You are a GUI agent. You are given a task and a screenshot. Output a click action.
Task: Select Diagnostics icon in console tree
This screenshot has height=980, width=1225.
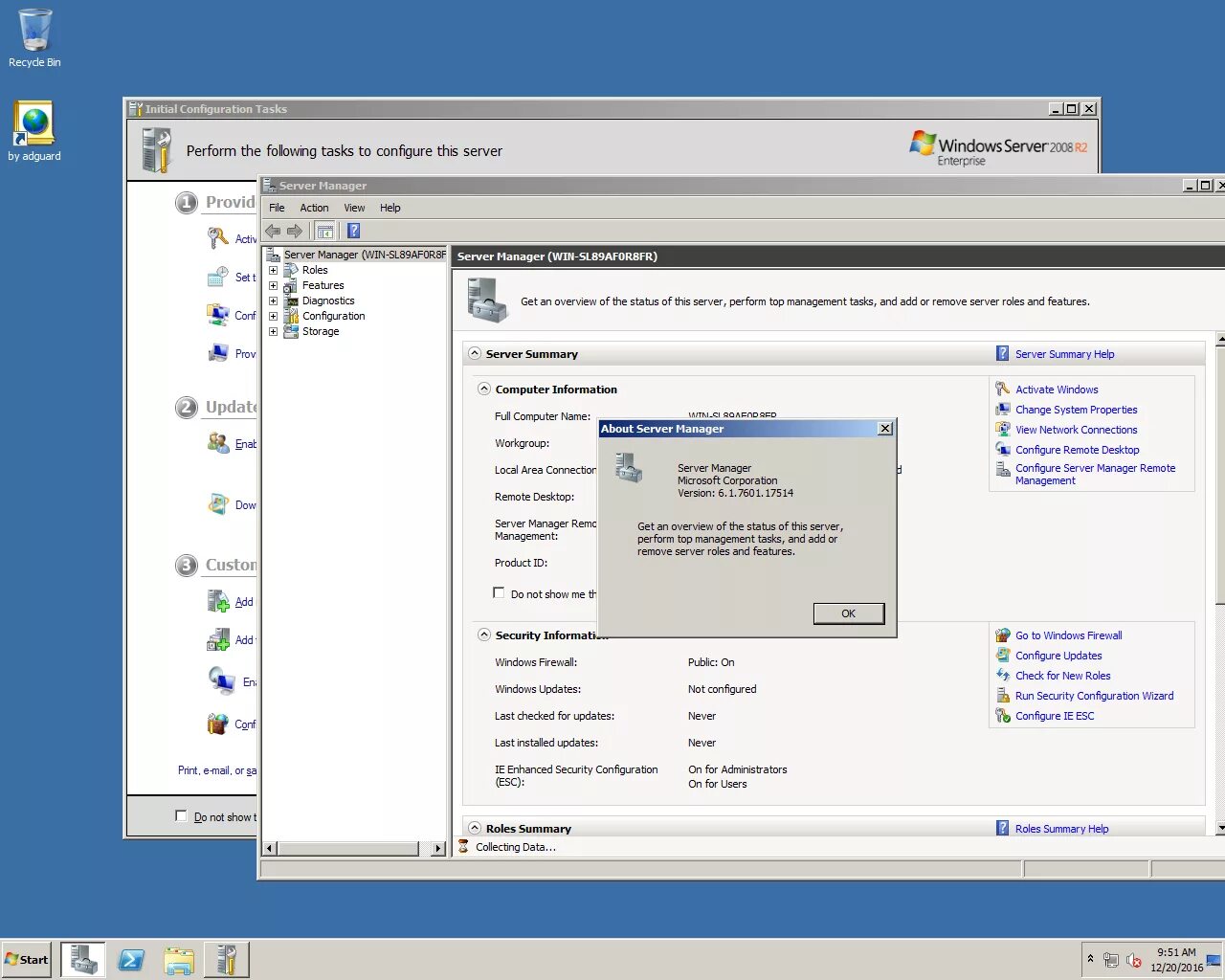290,301
